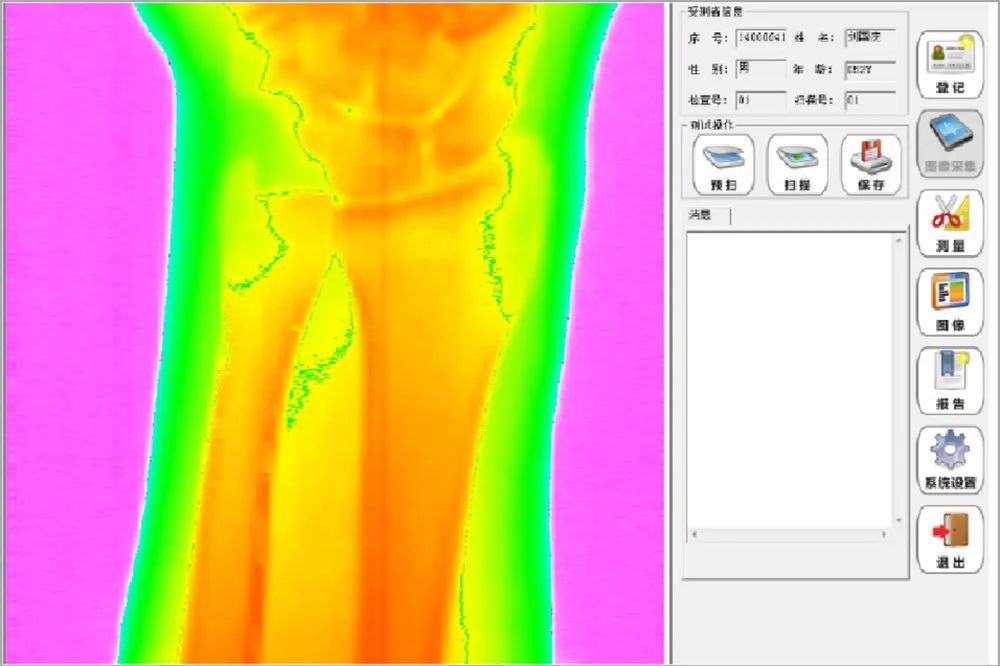The image size is (1000, 666).
Task: Click the 姓名 name field
Action: [x=869, y=38]
